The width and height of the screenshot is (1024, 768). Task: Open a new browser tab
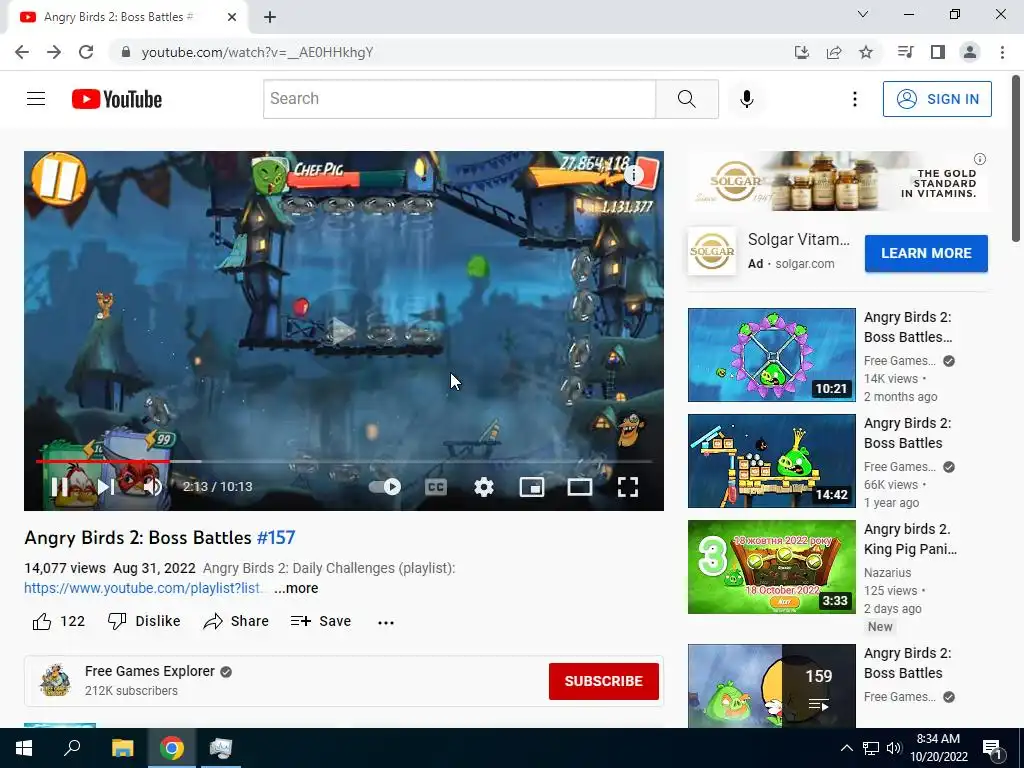click(x=270, y=17)
